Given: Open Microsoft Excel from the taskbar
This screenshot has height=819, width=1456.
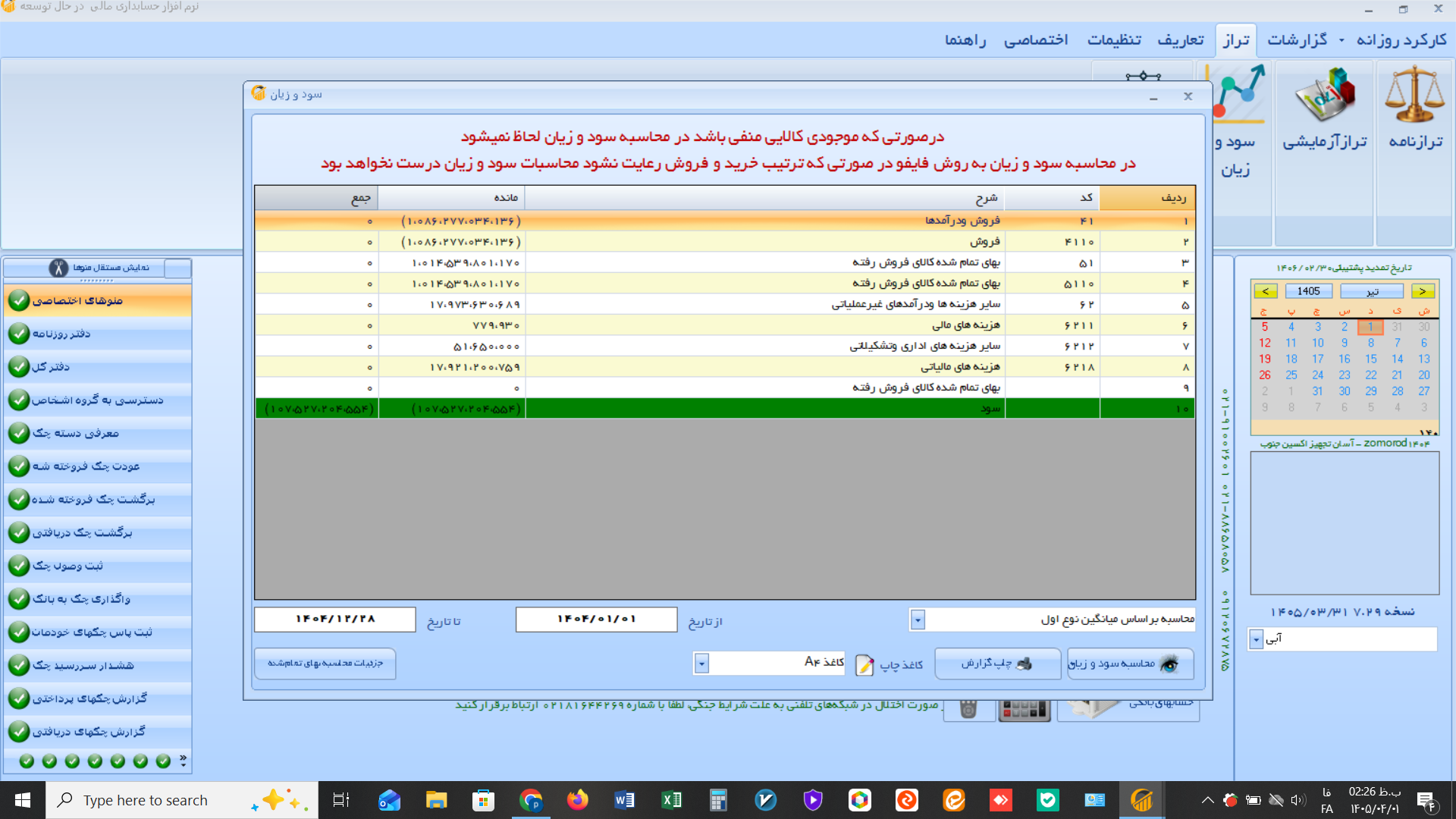Looking at the screenshot, I should click(x=671, y=800).
